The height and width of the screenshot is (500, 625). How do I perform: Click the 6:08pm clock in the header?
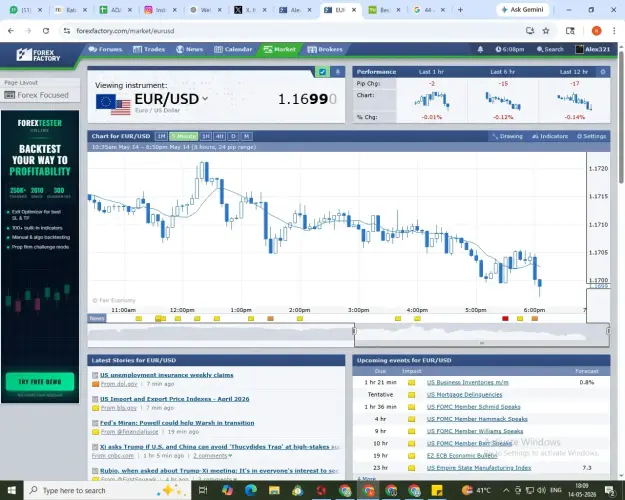click(510, 49)
